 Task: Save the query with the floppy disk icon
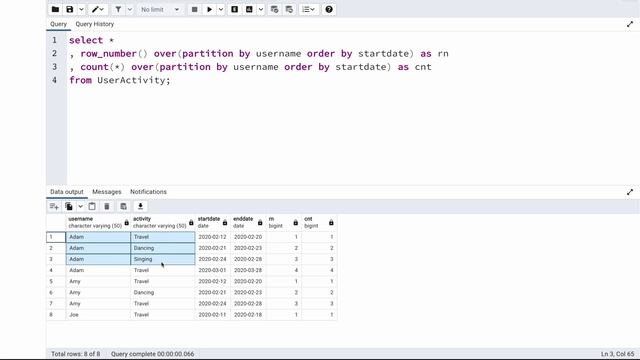point(70,9)
